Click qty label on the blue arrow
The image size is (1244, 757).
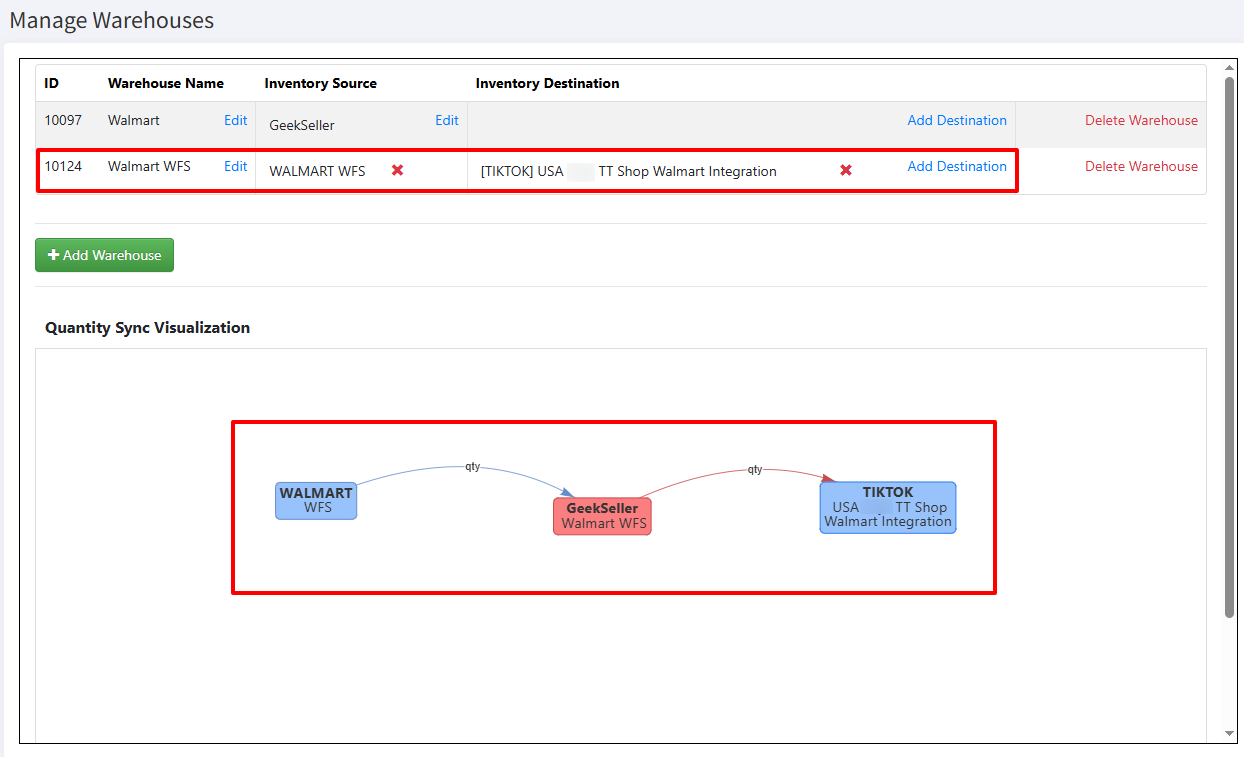pyautogui.click(x=473, y=466)
